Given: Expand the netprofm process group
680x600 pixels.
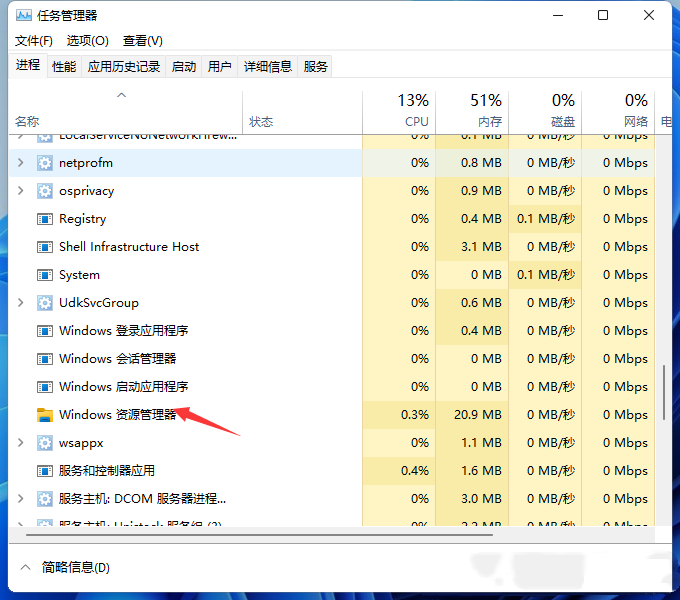Looking at the screenshot, I should click(x=20, y=163).
